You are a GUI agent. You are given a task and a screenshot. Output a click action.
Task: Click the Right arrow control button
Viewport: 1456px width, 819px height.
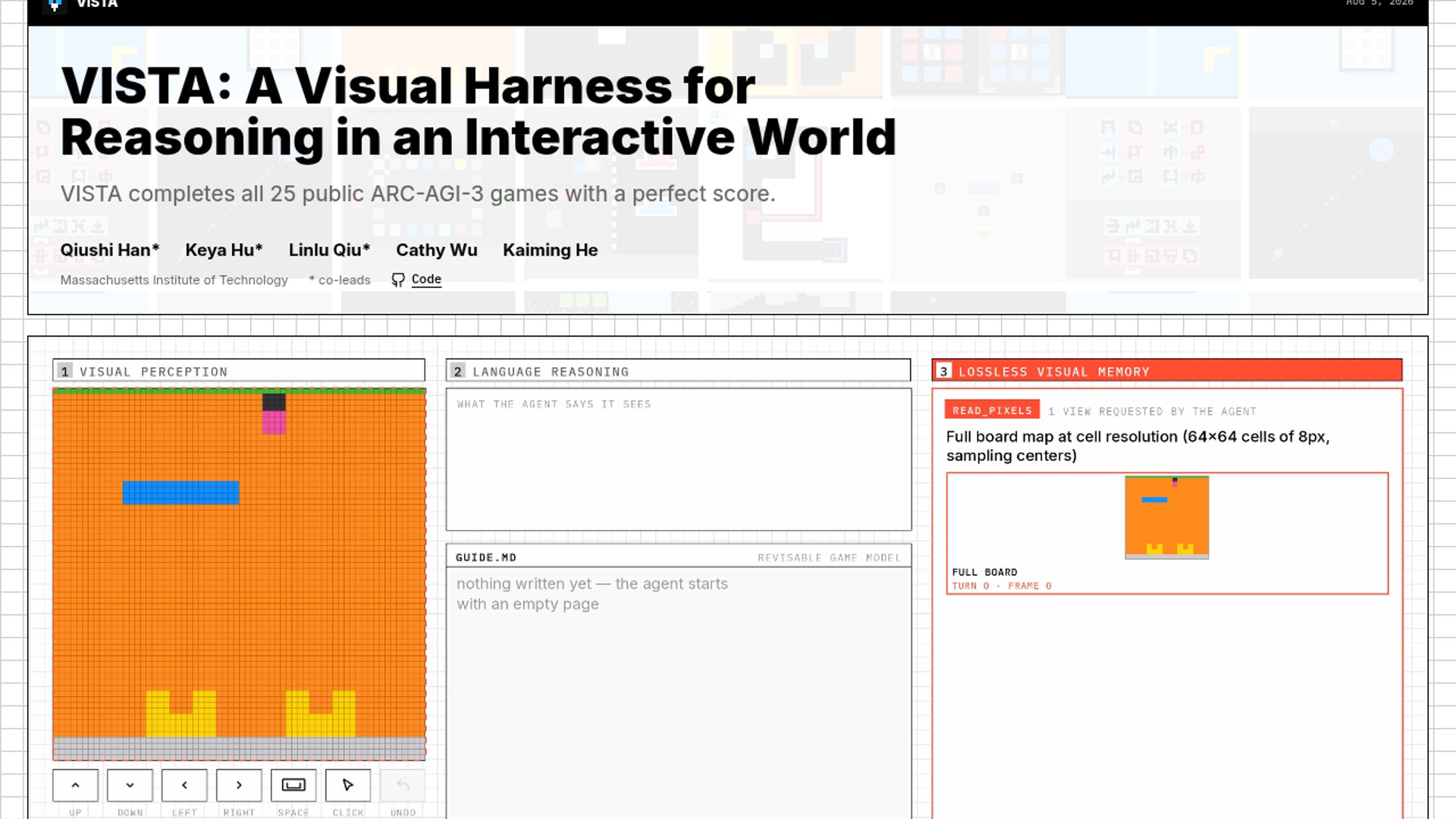(x=239, y=785)
